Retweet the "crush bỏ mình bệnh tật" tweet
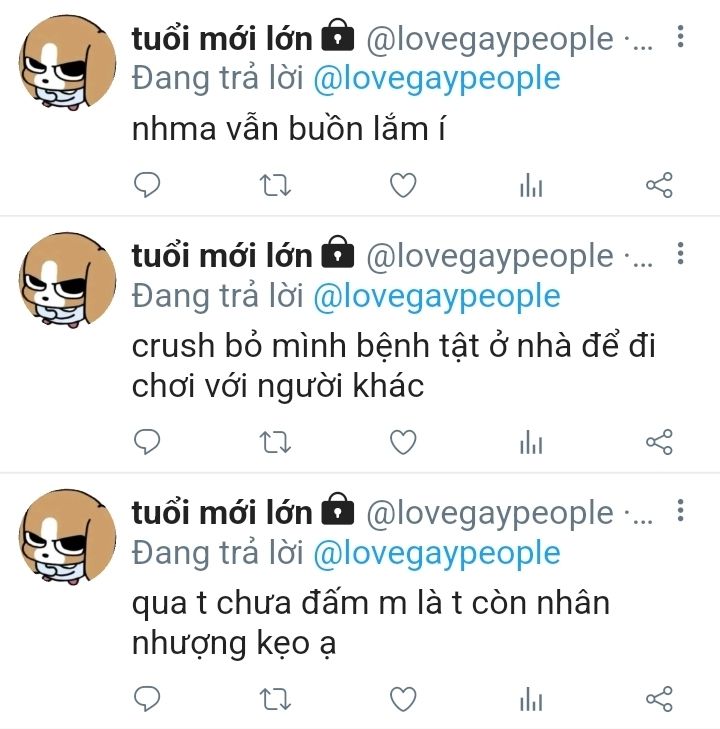720x729 pixels. 275,442
